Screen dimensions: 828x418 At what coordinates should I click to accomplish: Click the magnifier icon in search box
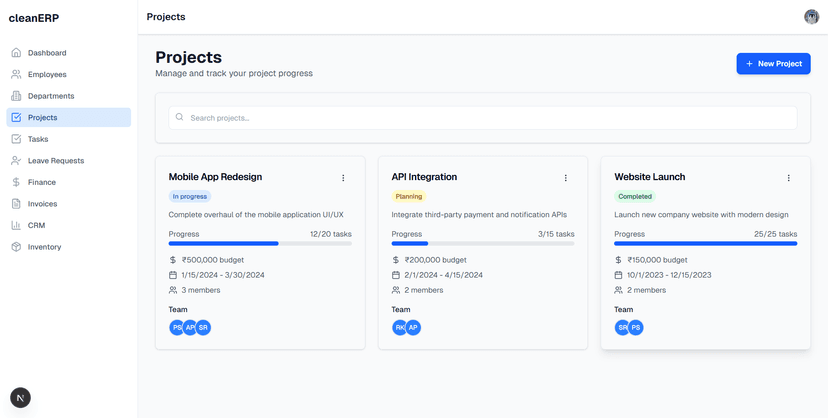pos(180,117)
